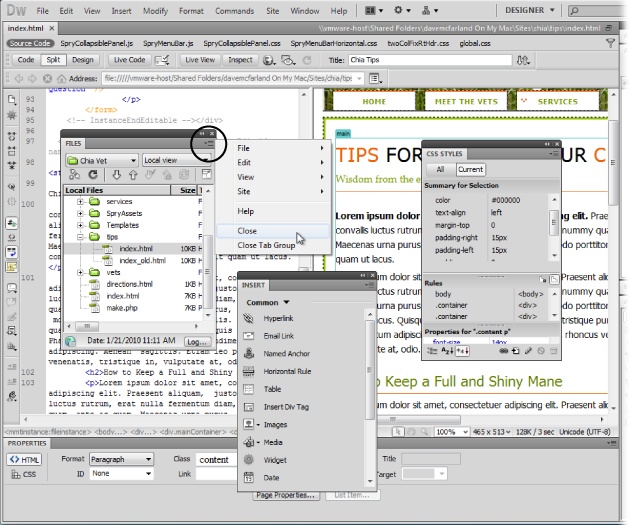Collapse tips folder in Files tree
The width and height of the screenshot is (630, 525).
(80, 237)
